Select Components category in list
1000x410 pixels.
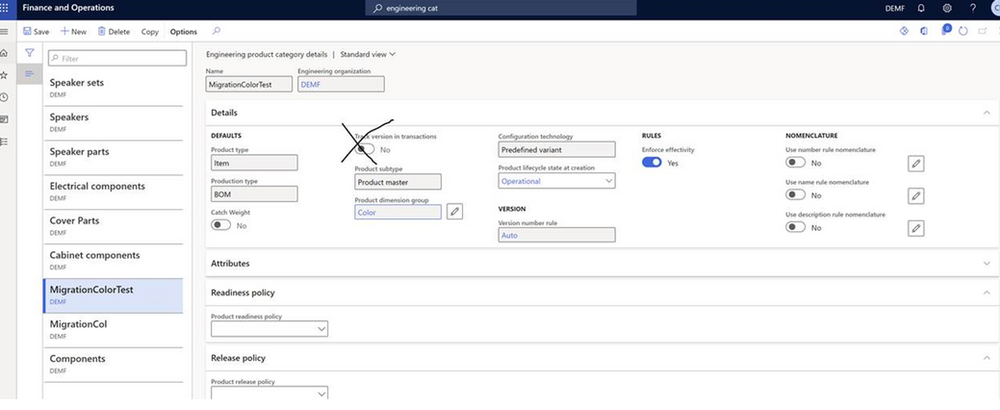coord(113,363)
